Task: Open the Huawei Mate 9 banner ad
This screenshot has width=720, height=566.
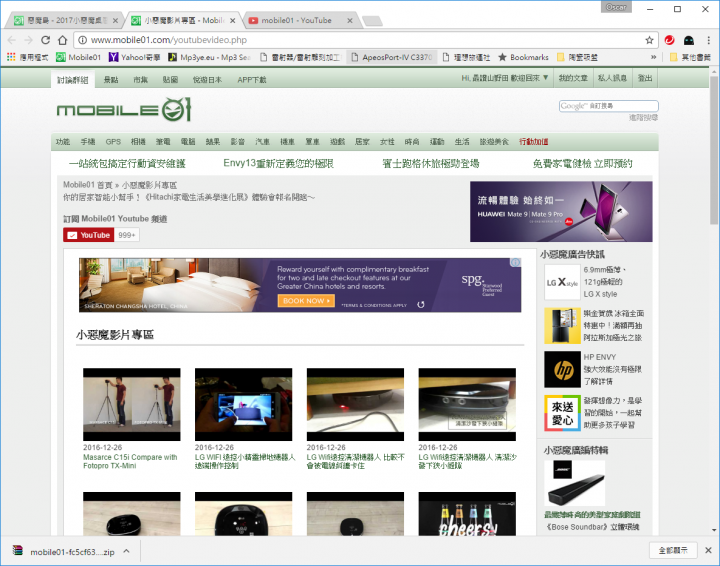Action: point(561,211)
